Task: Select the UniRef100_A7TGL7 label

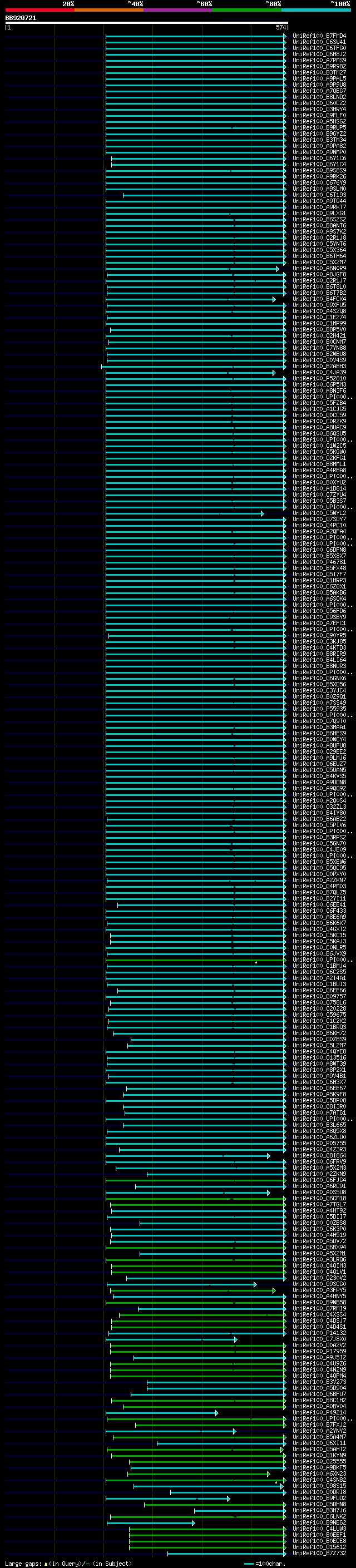Action: [x=319, y=1205]
